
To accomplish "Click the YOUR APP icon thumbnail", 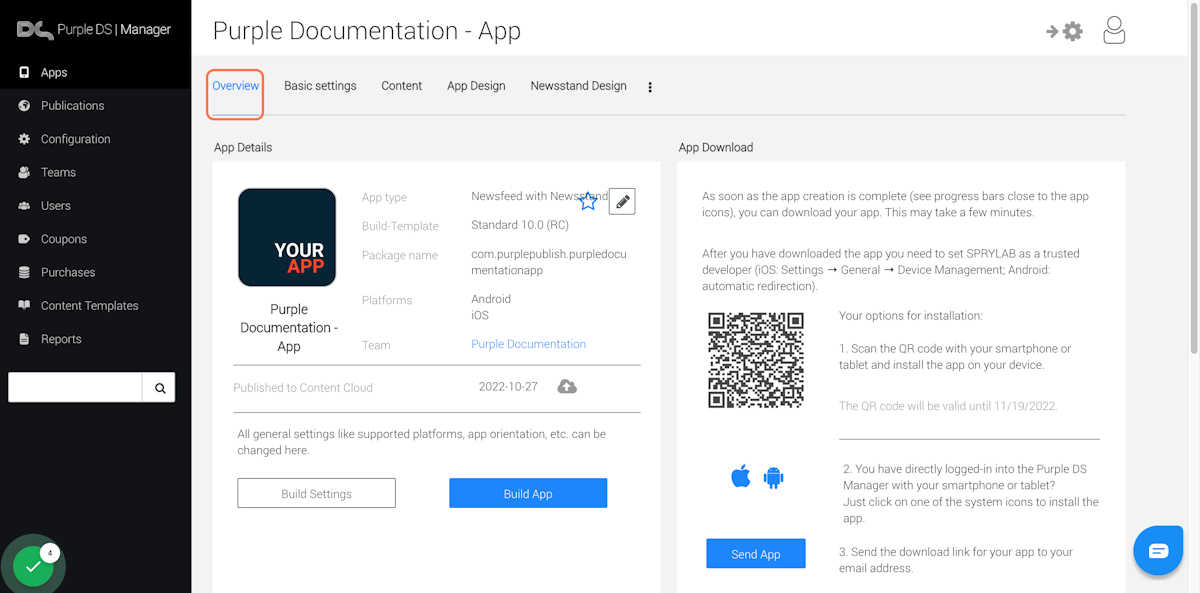I will [287, 237].
